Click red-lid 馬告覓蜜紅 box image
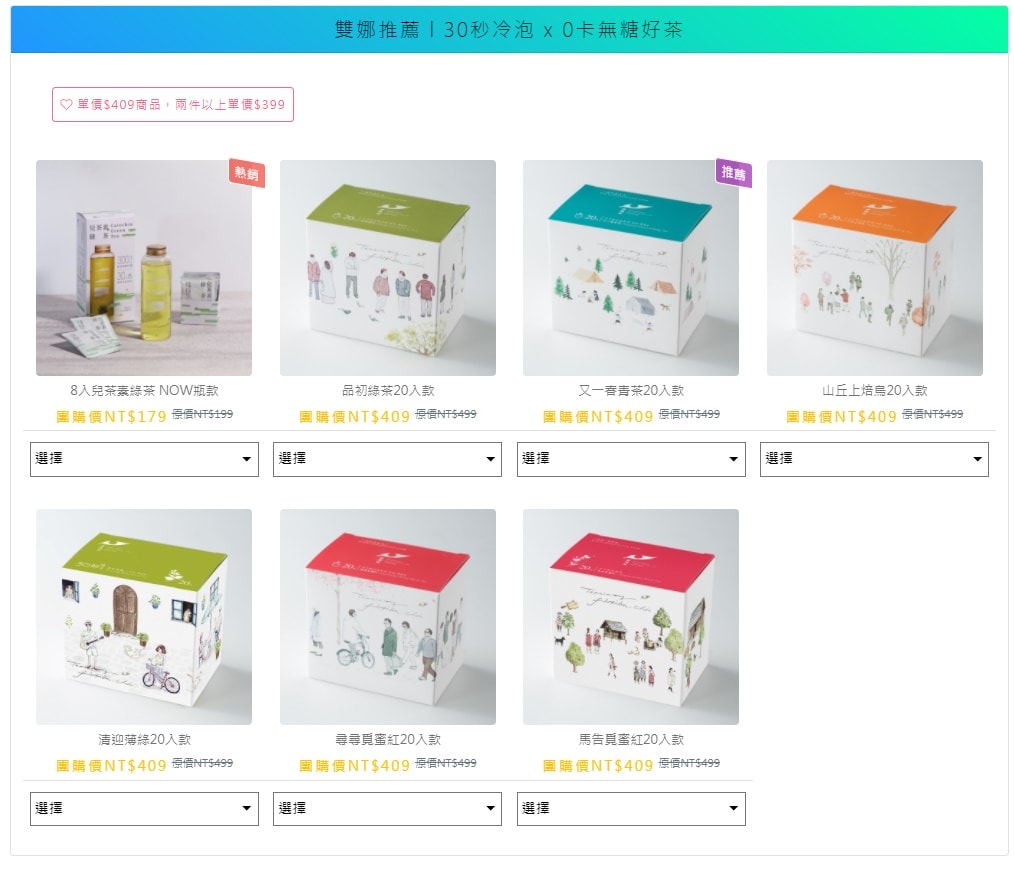The image size is (1014, 870). point(631,617)
